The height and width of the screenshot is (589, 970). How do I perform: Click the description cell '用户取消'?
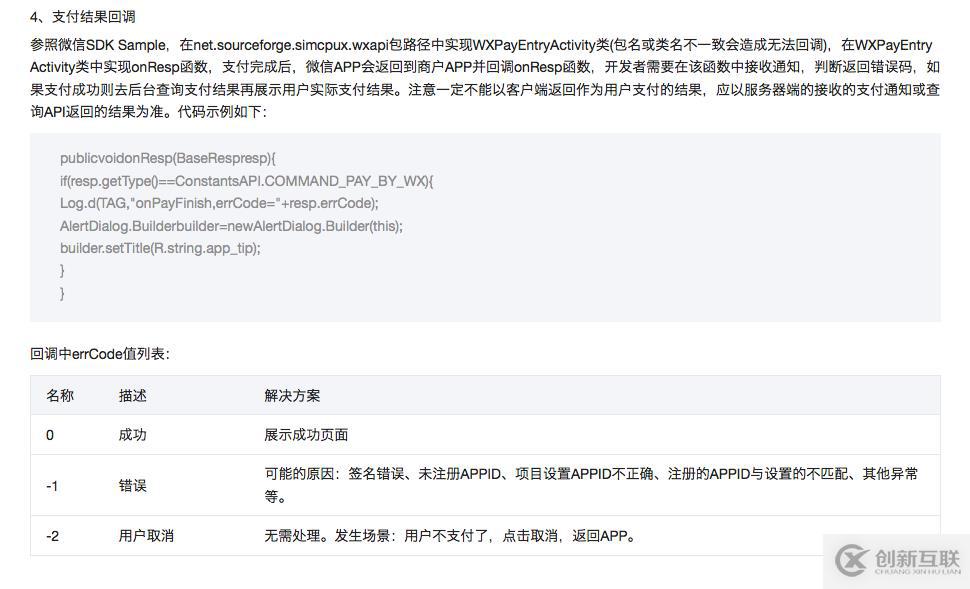tap(146, 536)
